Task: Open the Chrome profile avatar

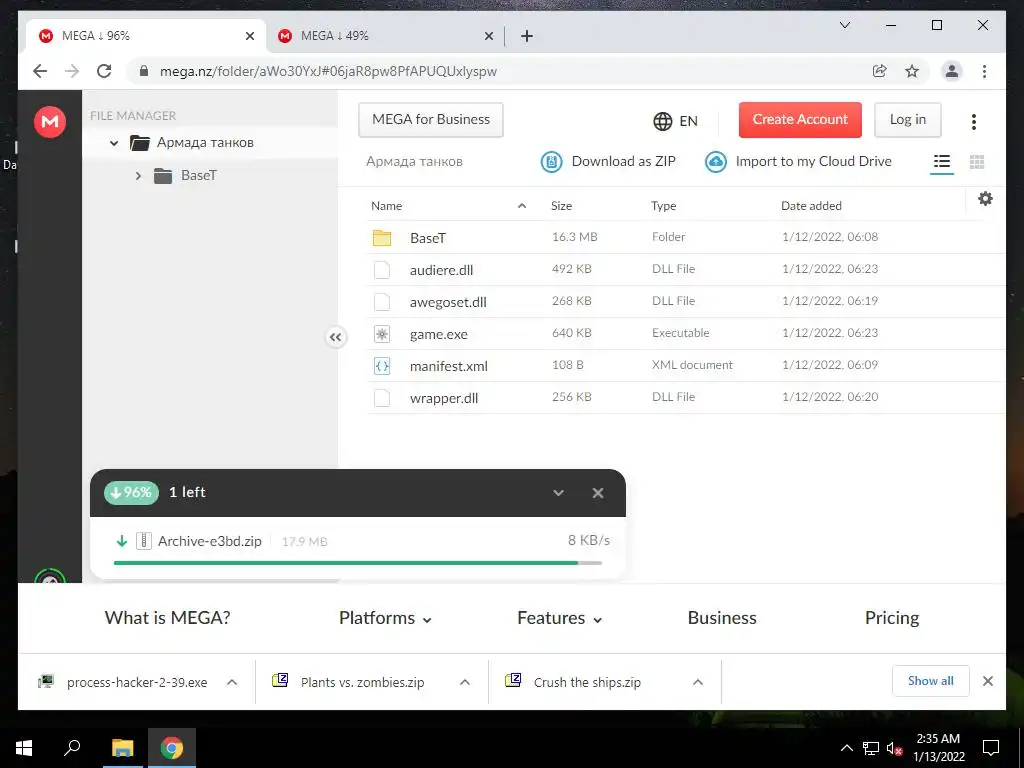Action: pyautogui.click(x=952, y=71)
